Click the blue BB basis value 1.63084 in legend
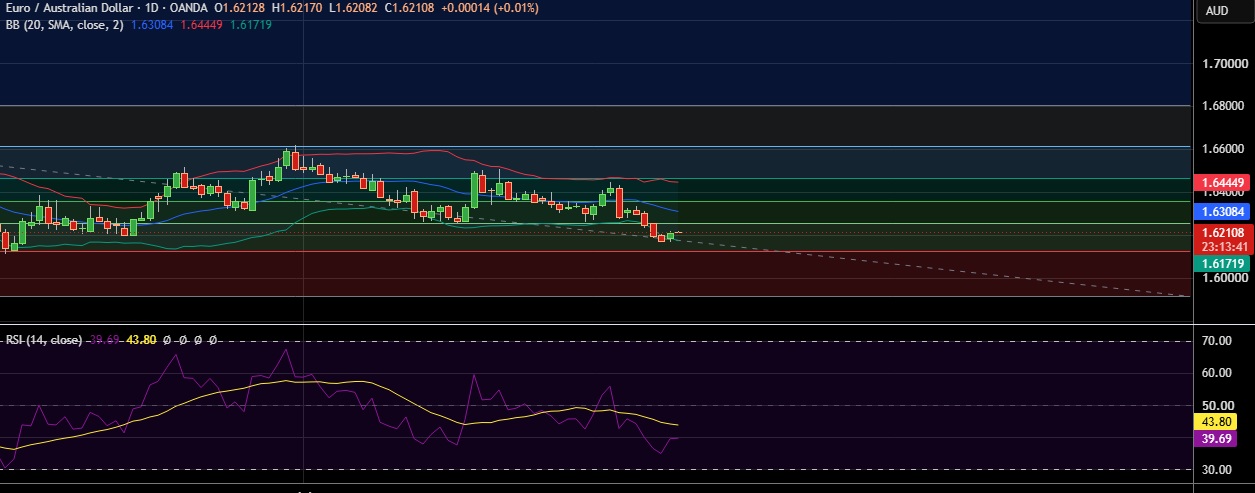 click(152, 24)
